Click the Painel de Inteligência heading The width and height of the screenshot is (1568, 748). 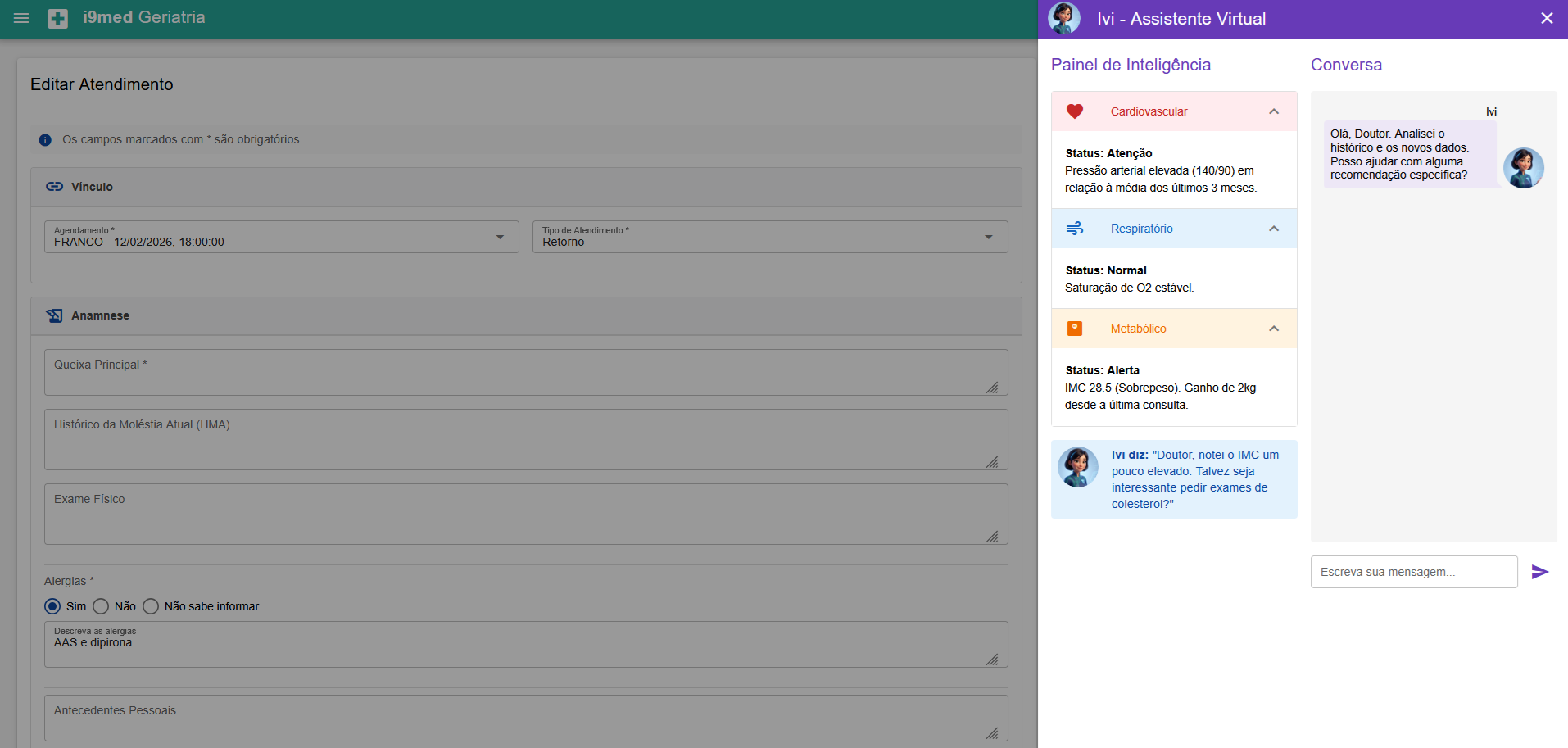[x=1131, y=65]
